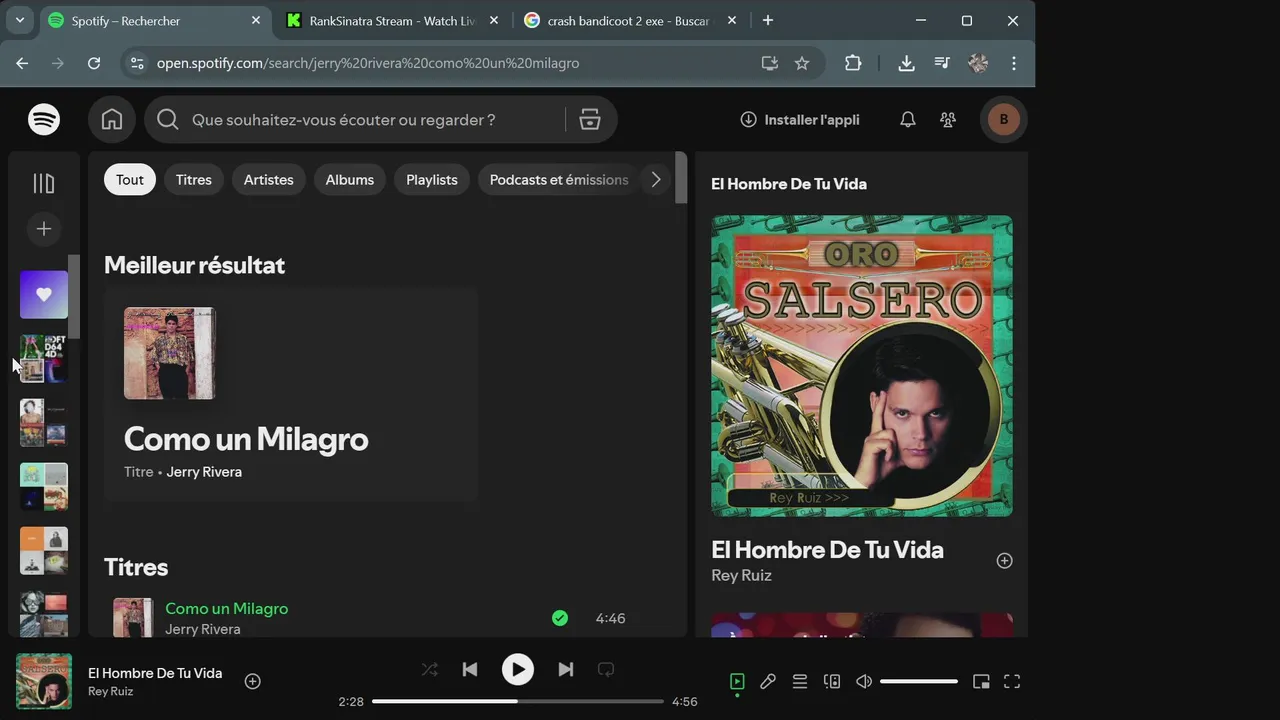Open the tab search dropdown
This screenshot has width=1280, height=720.
point(20,20)
